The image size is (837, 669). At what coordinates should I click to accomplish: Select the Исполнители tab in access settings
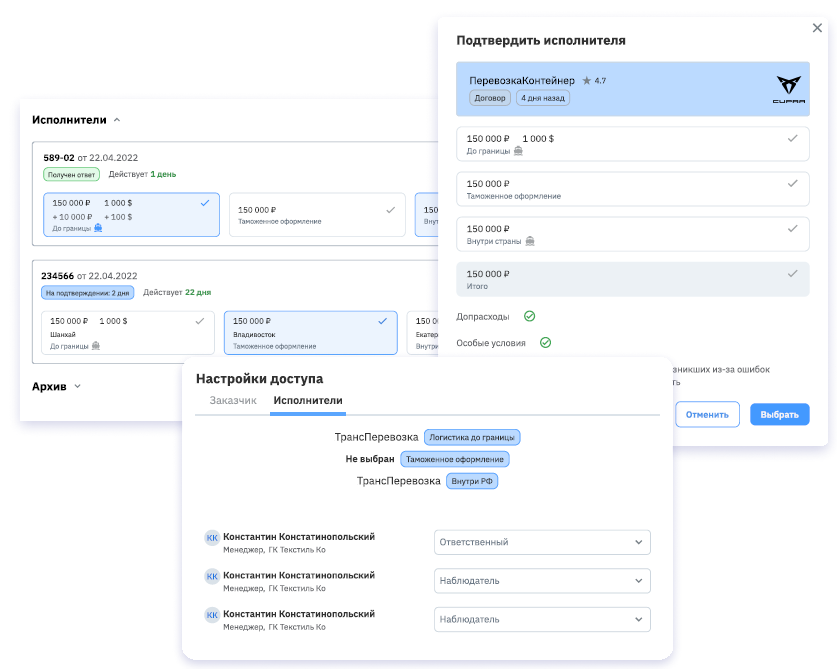tap(308, 401)
